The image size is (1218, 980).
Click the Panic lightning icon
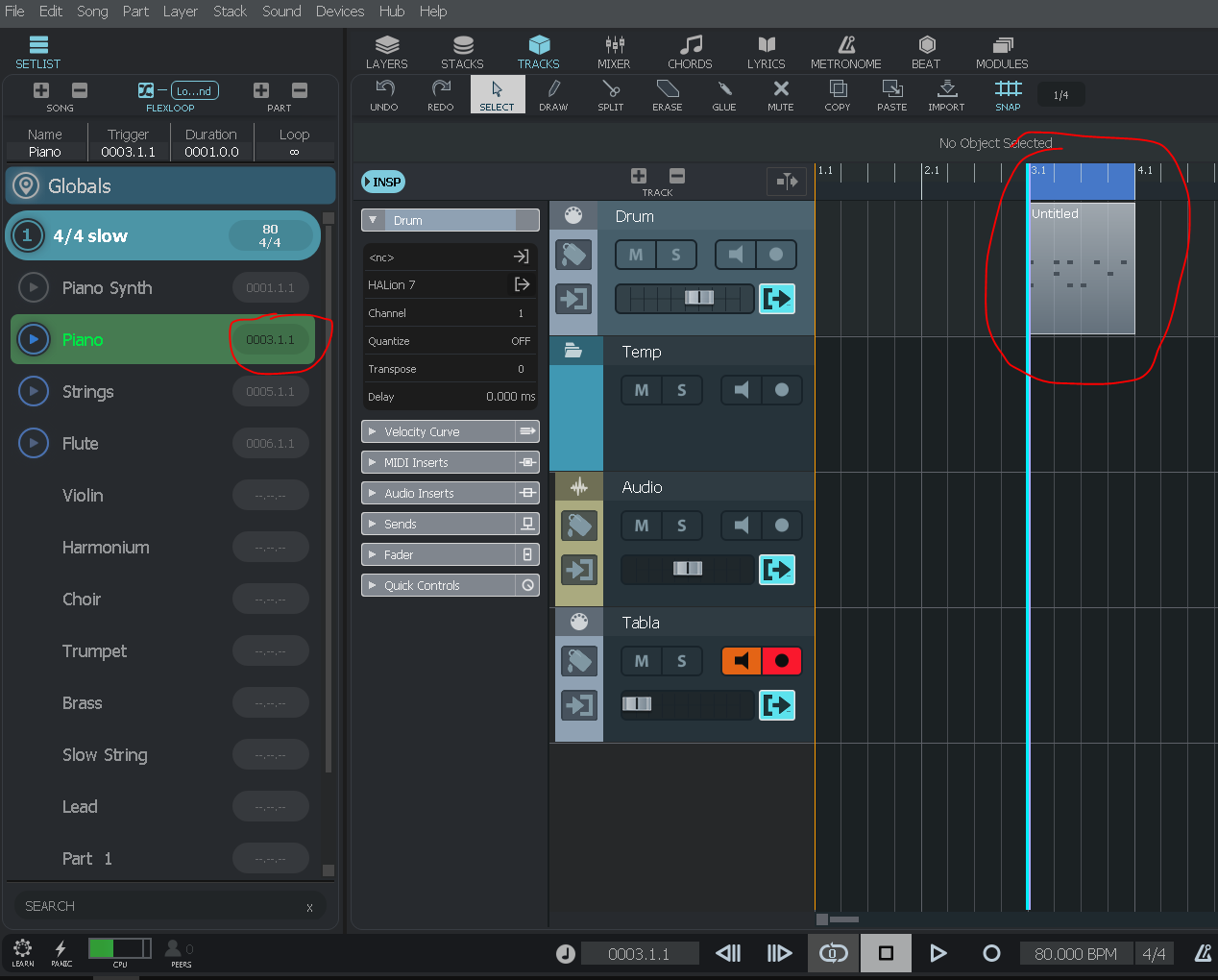click(61, 951)
